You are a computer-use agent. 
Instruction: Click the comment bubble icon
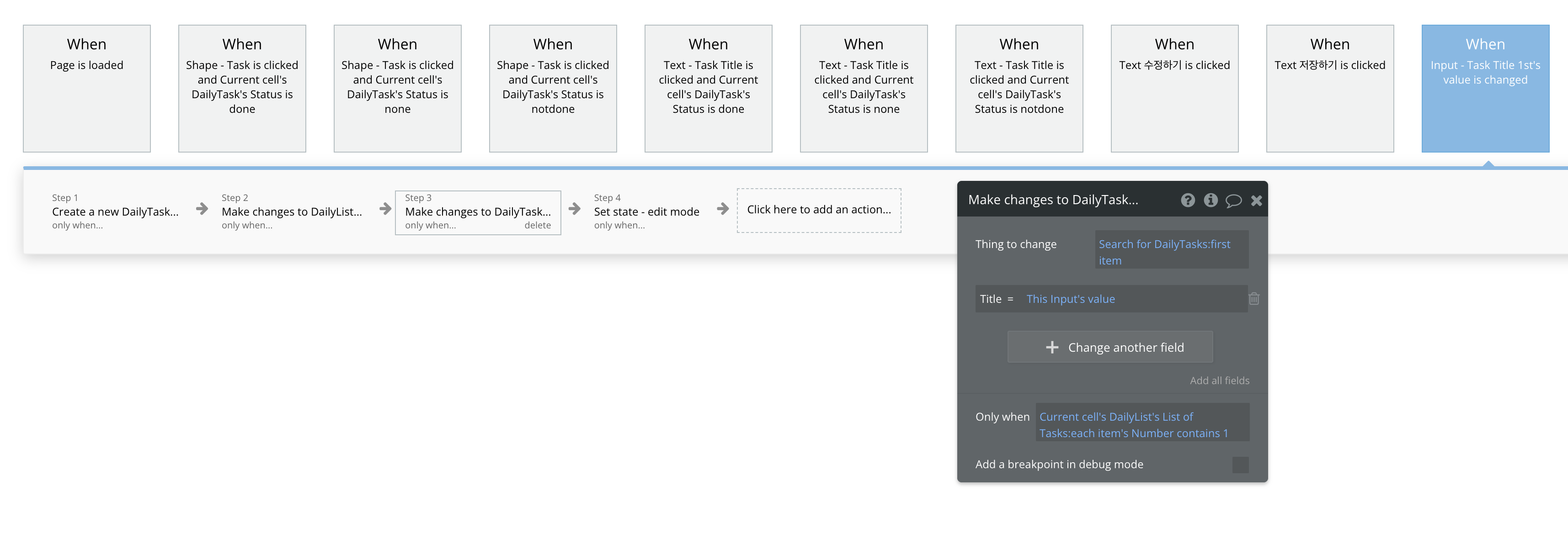pos(1233,201)
